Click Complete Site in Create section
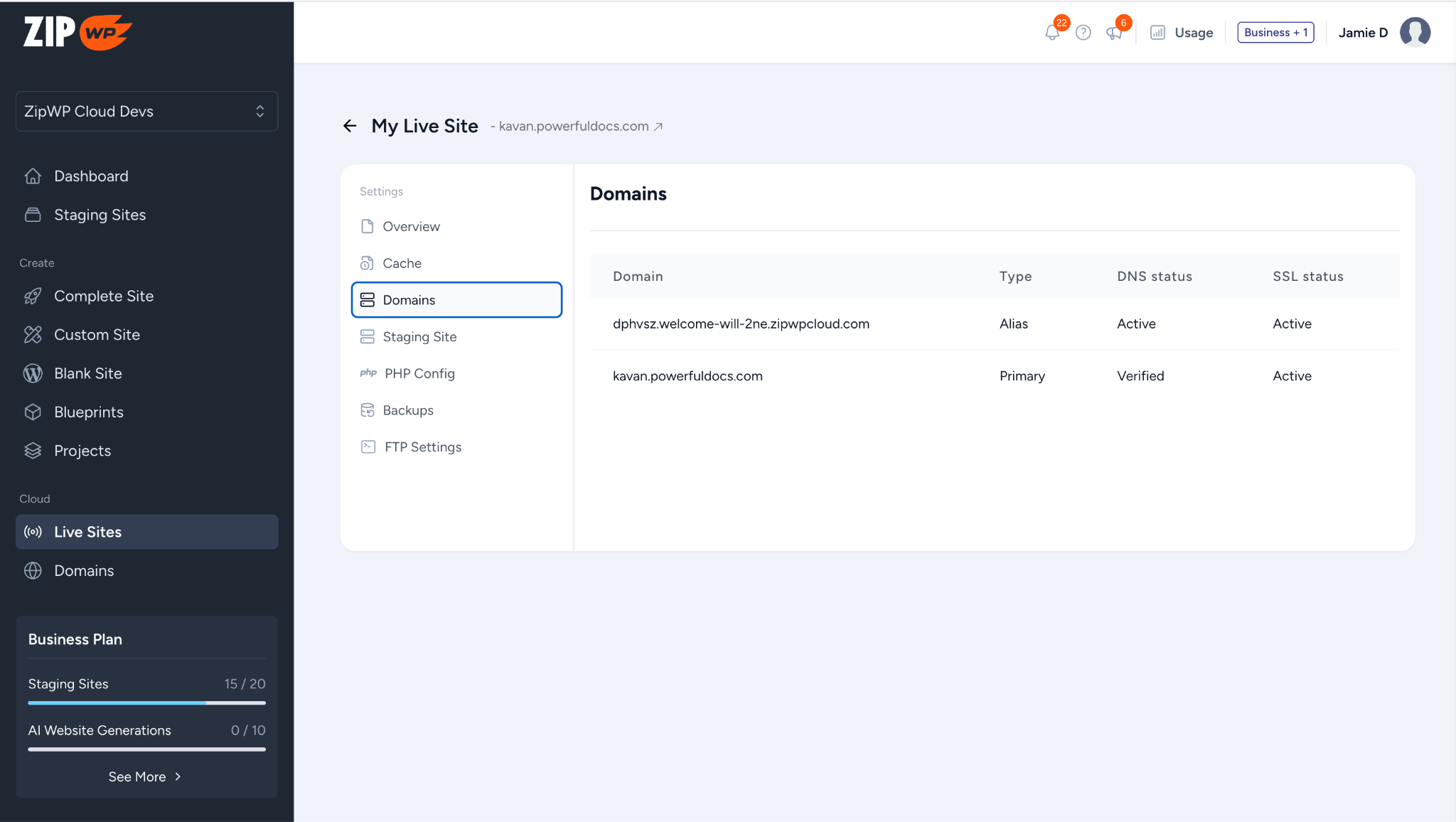Viewport: 1456px width, 822px height. (104, 296)
